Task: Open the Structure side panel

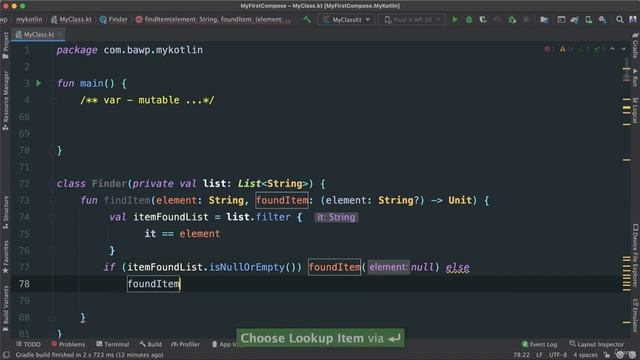Action: pos(5,213)
